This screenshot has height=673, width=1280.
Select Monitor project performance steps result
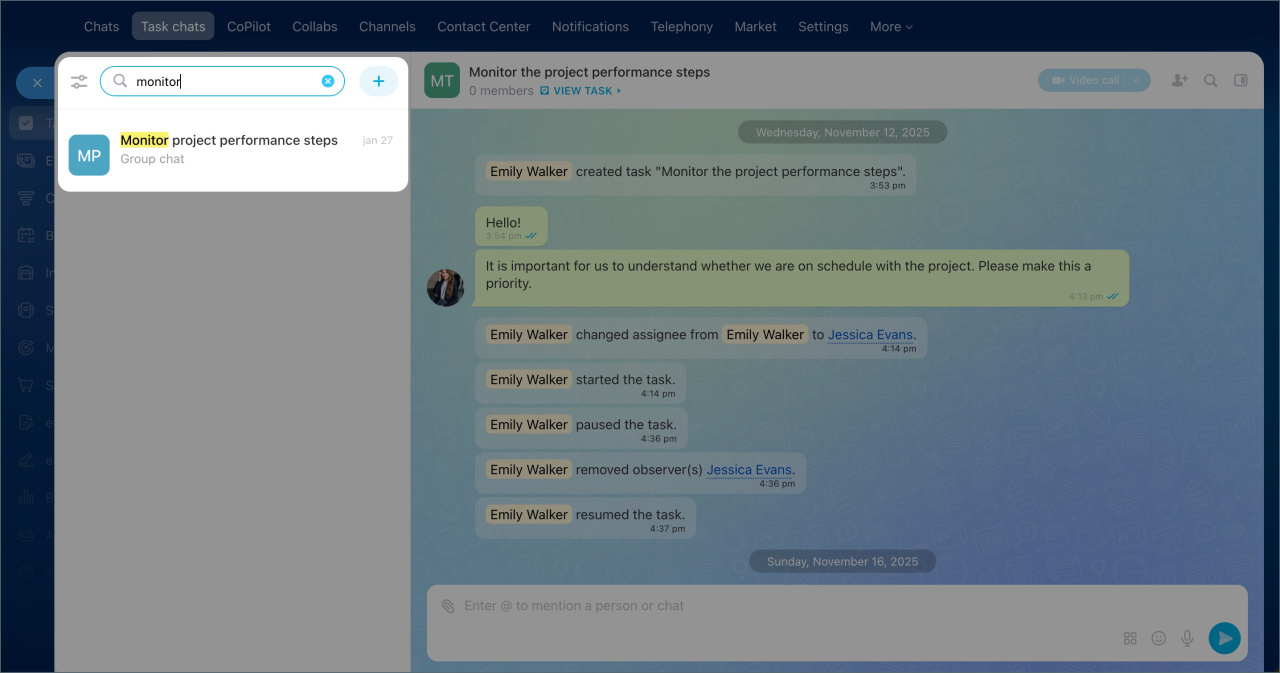232,150
